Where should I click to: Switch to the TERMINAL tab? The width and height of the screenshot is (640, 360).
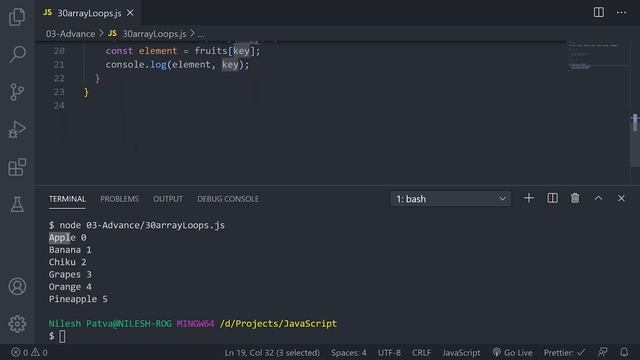(67, 199)
